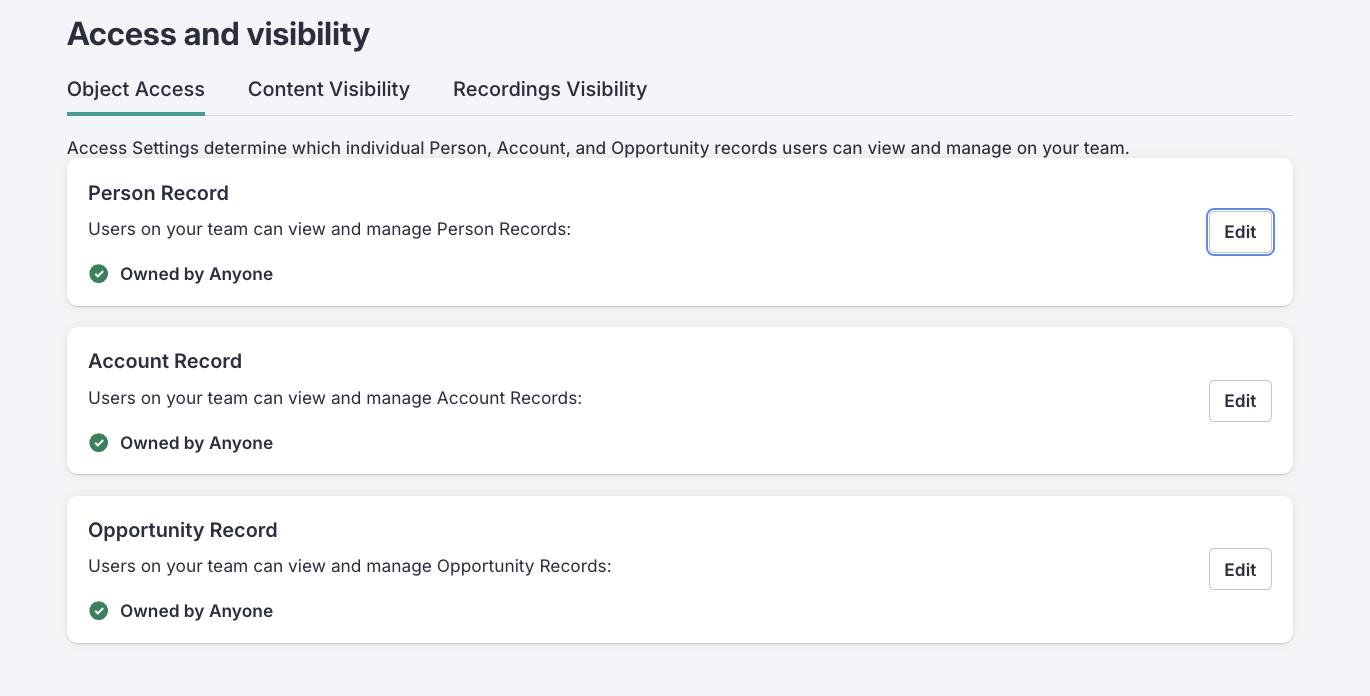The height and width of the screenshot is (696, 1370).
Task: Click green checkmark icon under Person Record
Action: coord(99,274)
